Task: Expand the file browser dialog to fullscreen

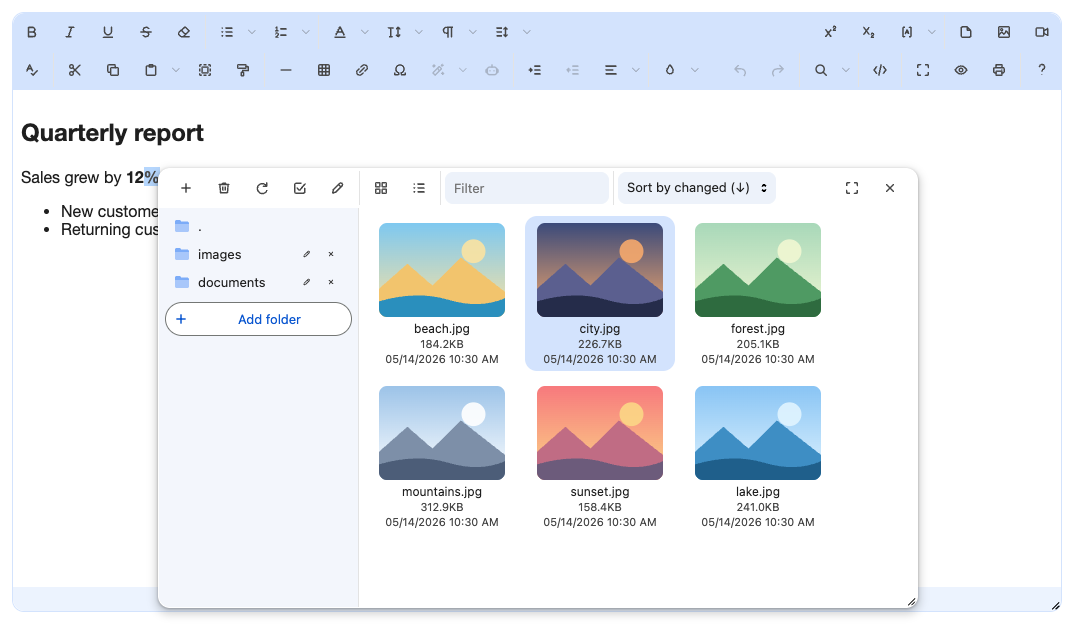Action: point(852,188)
